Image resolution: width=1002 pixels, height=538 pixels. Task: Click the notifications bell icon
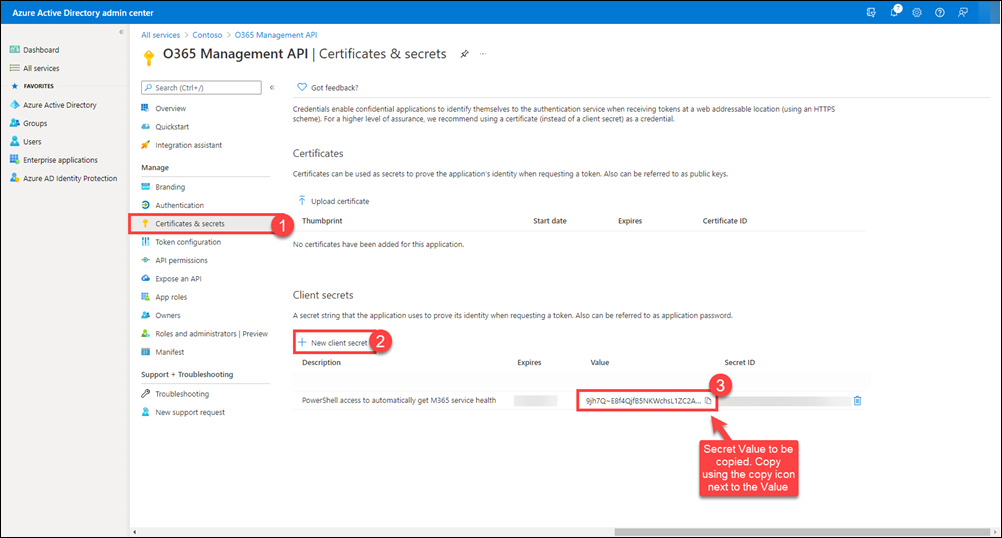[x=895, y=12]
